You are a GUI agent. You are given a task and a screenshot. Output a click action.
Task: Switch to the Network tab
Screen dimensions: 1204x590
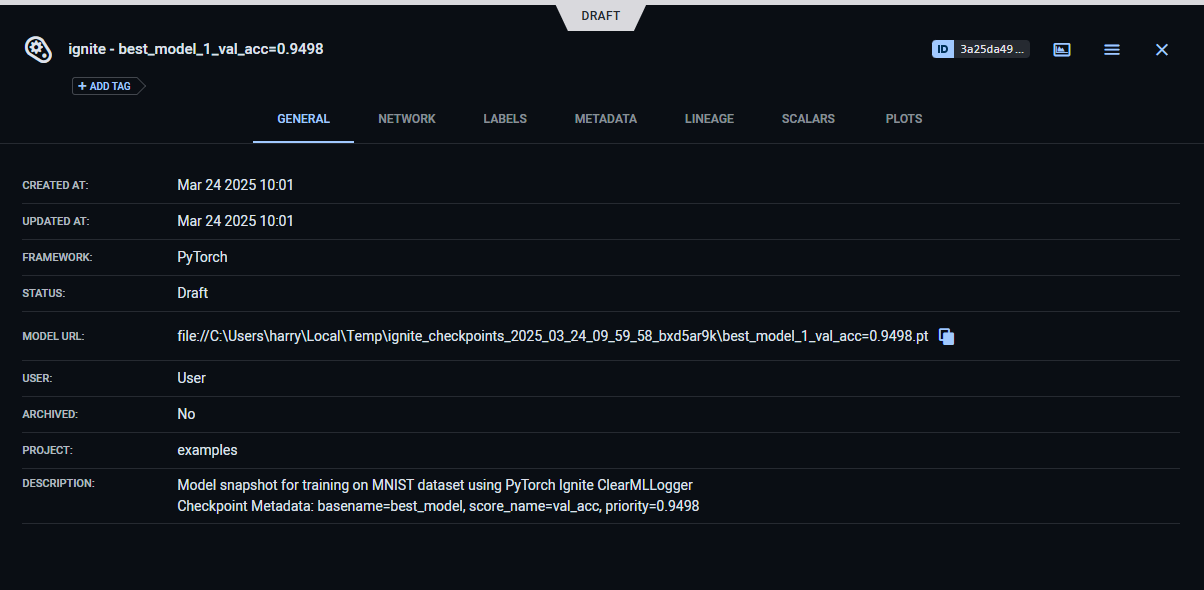(x=407, y=119)
